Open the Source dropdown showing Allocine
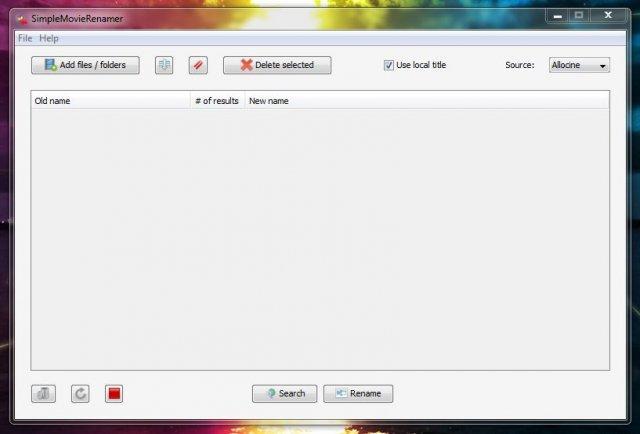The height and width of the screenshot is (434, 640). point(579,65)
